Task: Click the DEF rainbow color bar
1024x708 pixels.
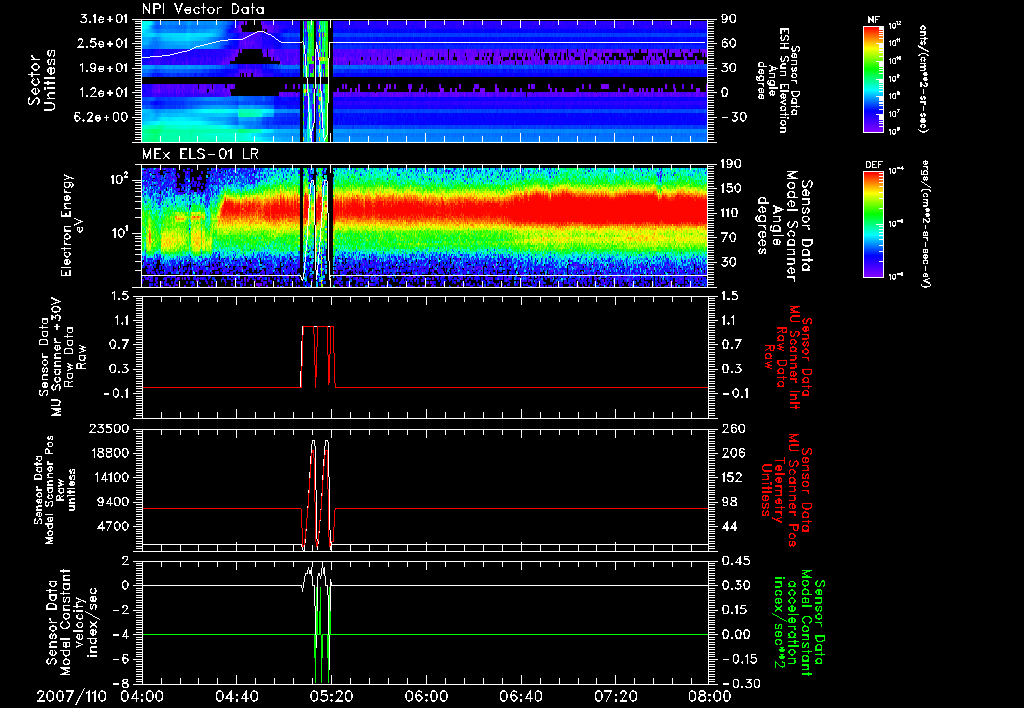Action: coord(874,224)
